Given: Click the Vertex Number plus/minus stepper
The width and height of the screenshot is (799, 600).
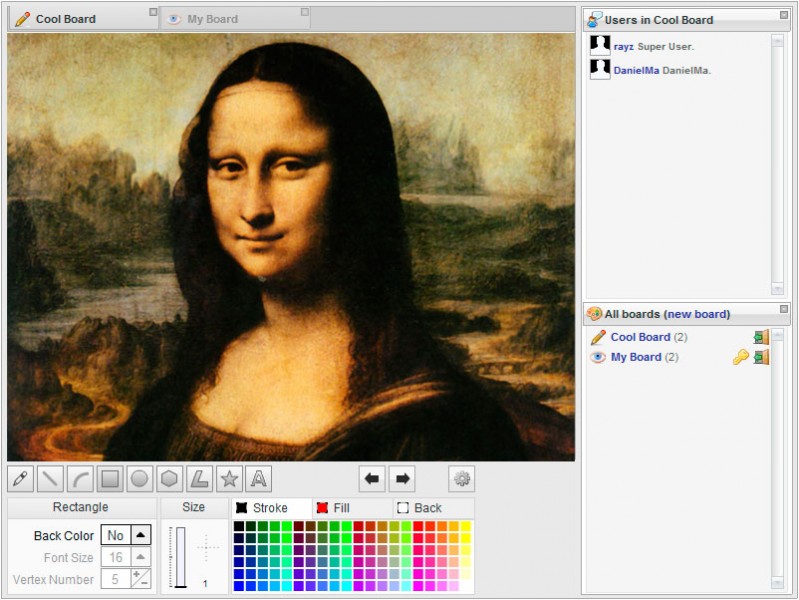Looking at the screenshot, I should pyautogui.click(x=141, y=579).
